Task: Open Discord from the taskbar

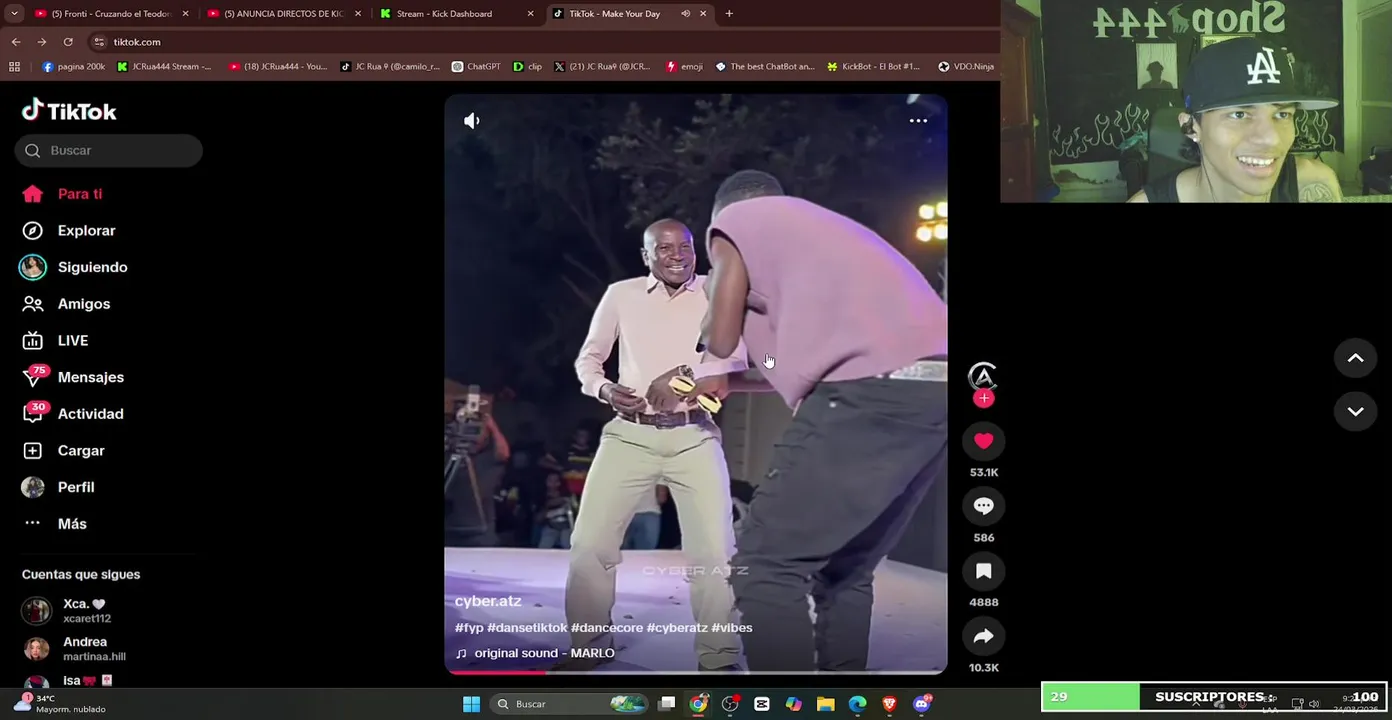Action: click(922, 704)
